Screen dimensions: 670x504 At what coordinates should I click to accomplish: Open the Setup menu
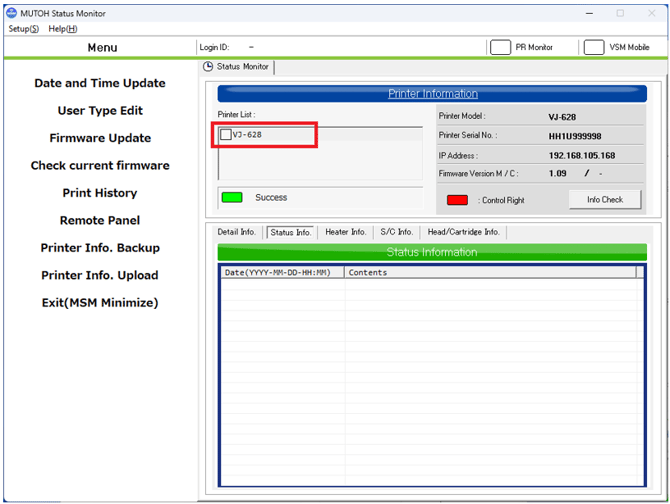coord(24,29)
